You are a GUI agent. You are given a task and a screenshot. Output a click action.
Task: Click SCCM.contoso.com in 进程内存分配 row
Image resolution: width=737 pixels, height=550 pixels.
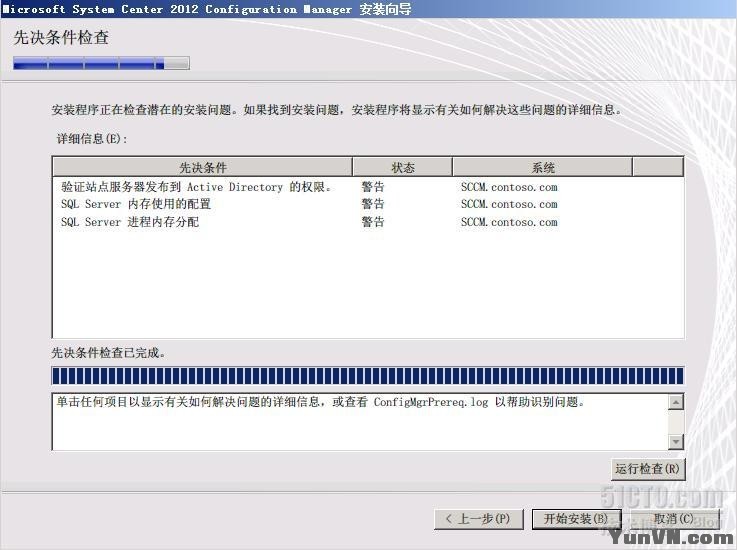509,222
